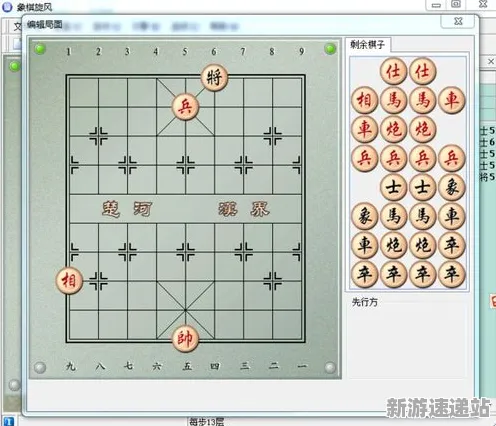Pick the first red 仕 from remaining pieces
Screen dimensions: 496x426
pos(393,71)
